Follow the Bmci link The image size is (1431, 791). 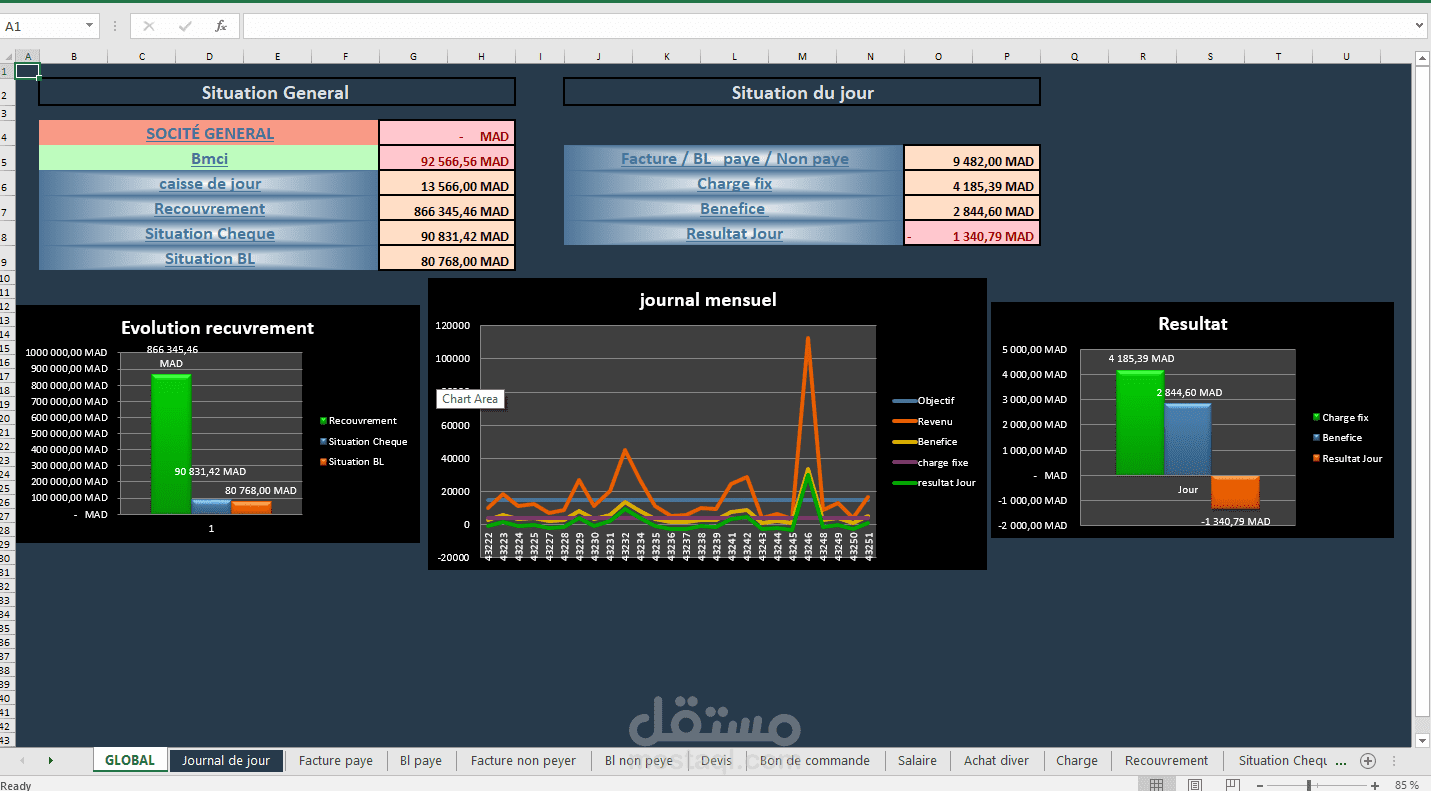tap(210, 158)
